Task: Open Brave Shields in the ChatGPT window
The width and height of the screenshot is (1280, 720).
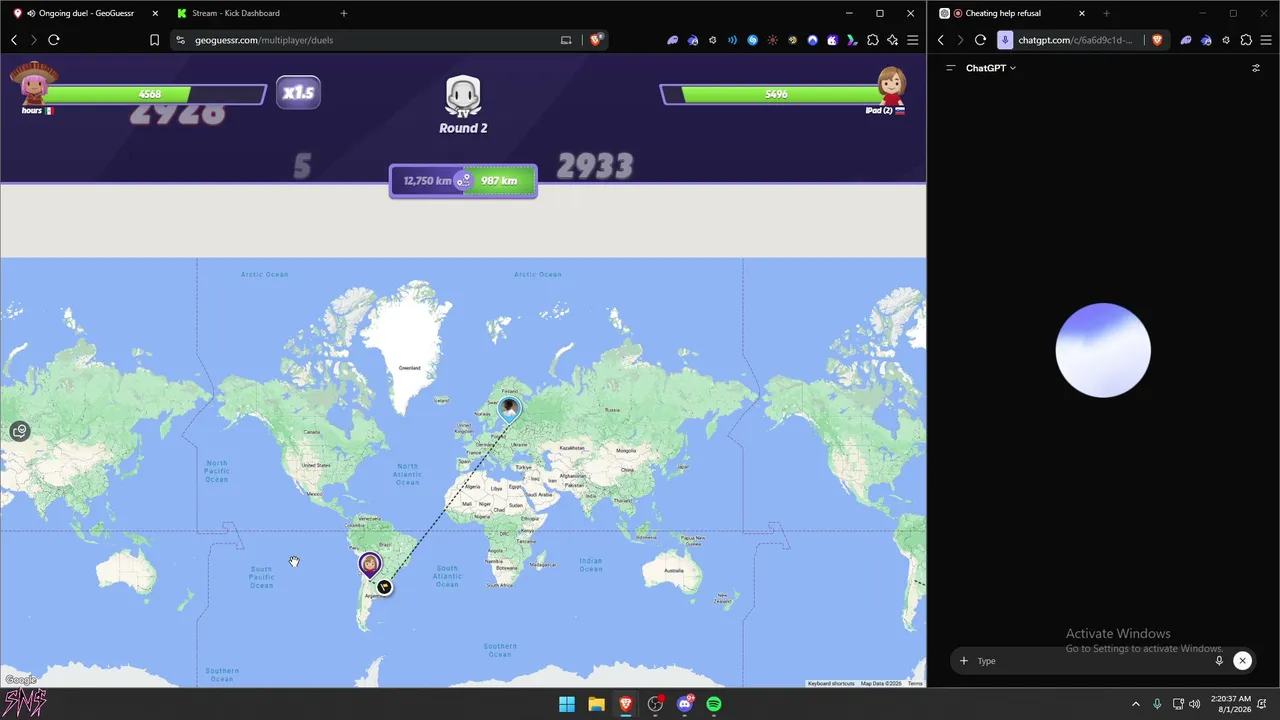Action: (x=1157, y=40)
